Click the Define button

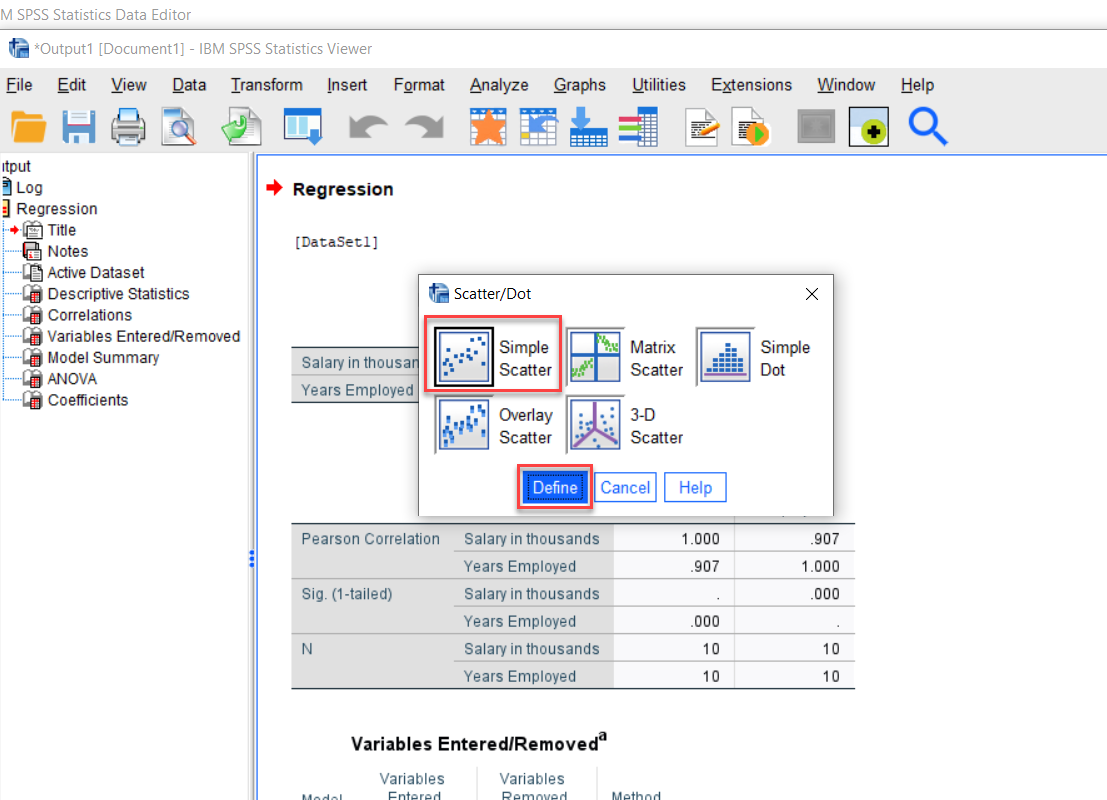(x=555, y=487)
